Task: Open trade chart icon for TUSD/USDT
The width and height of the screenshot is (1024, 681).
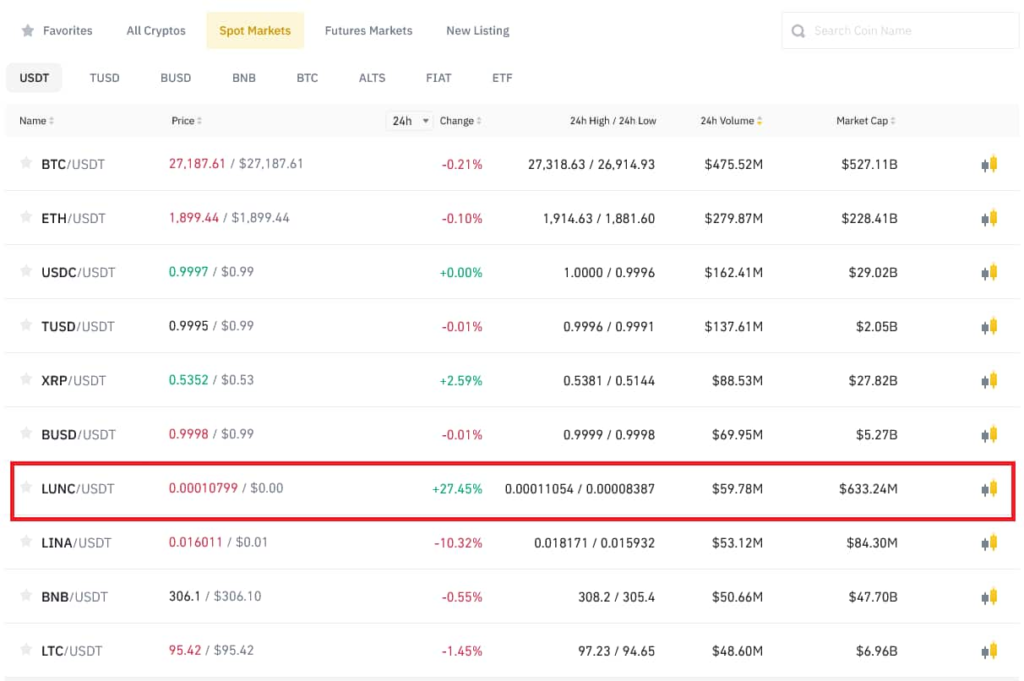Action: [989, 326]
